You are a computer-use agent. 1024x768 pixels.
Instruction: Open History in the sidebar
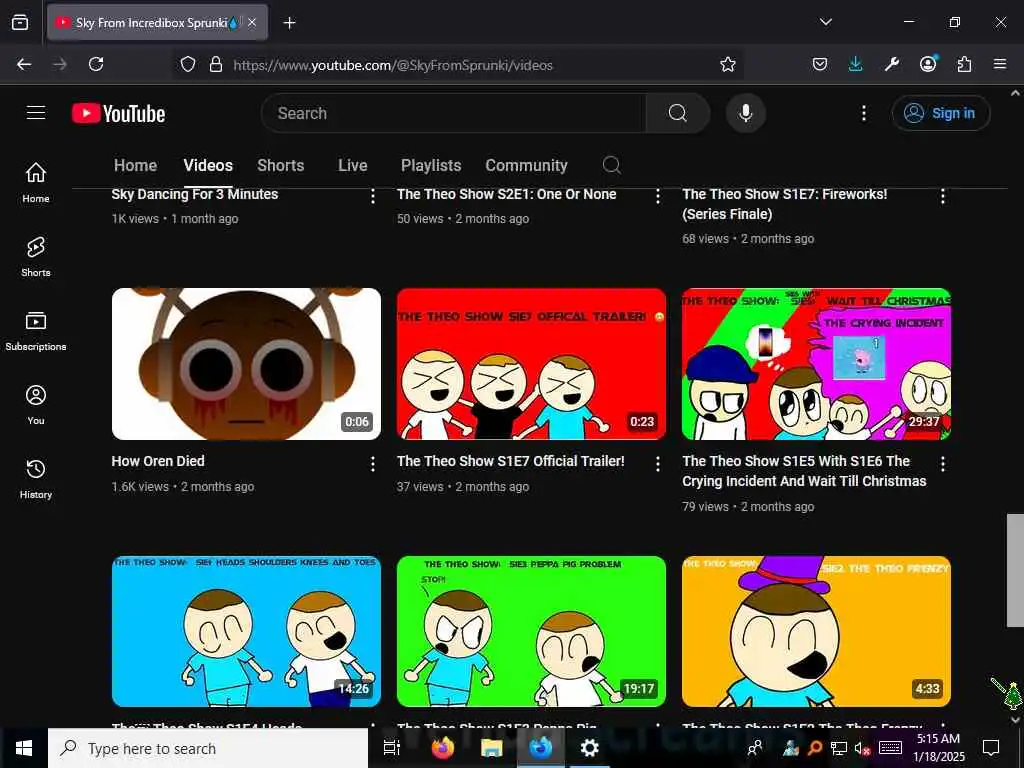point(36,479)
